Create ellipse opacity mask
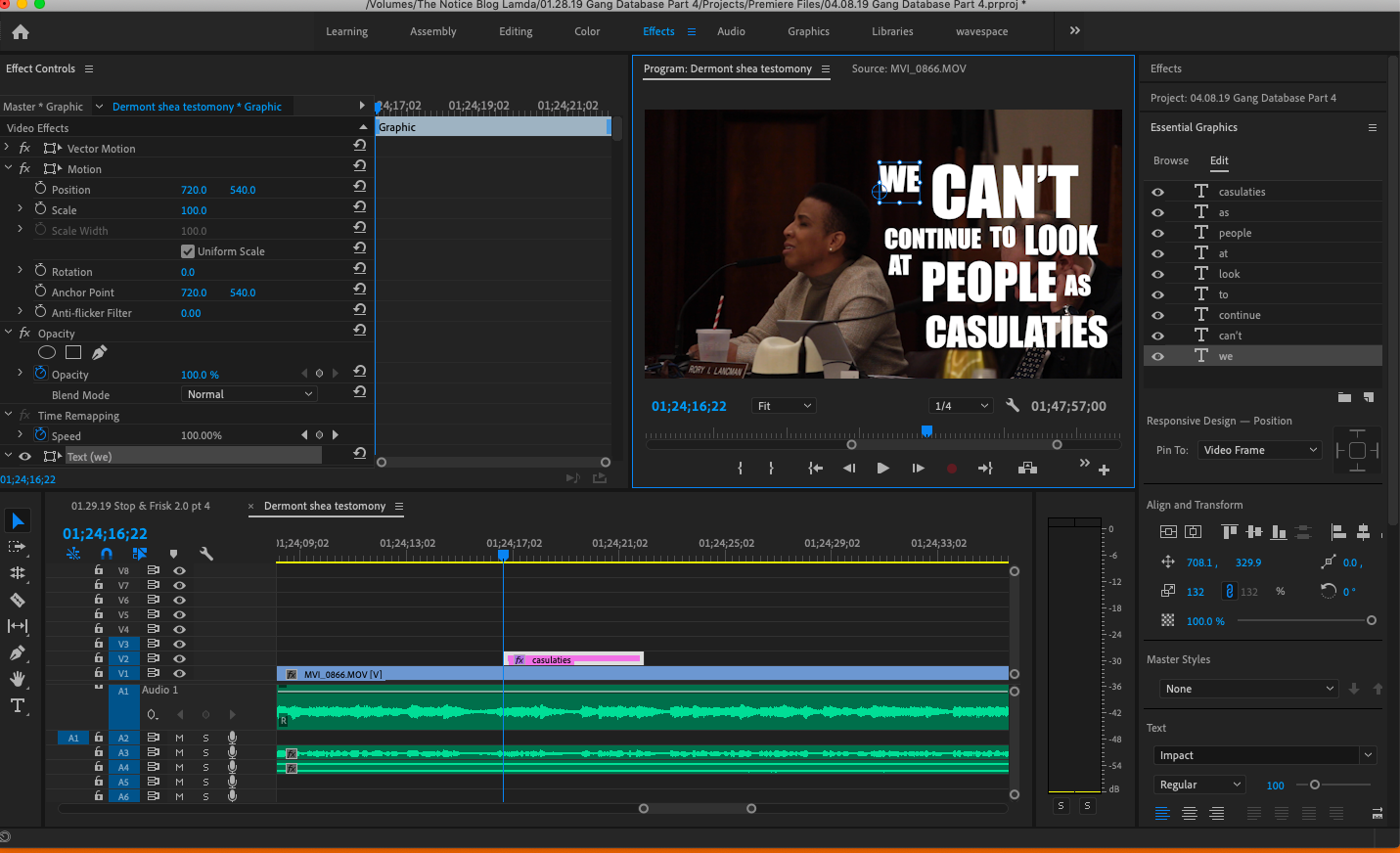 47,352
